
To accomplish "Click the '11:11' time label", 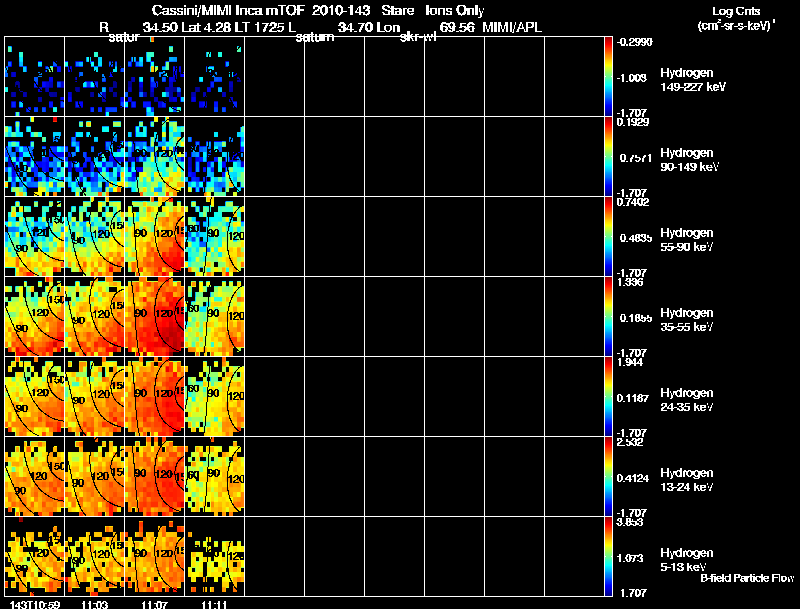I will pyautogui.click(x=214, y=605).
